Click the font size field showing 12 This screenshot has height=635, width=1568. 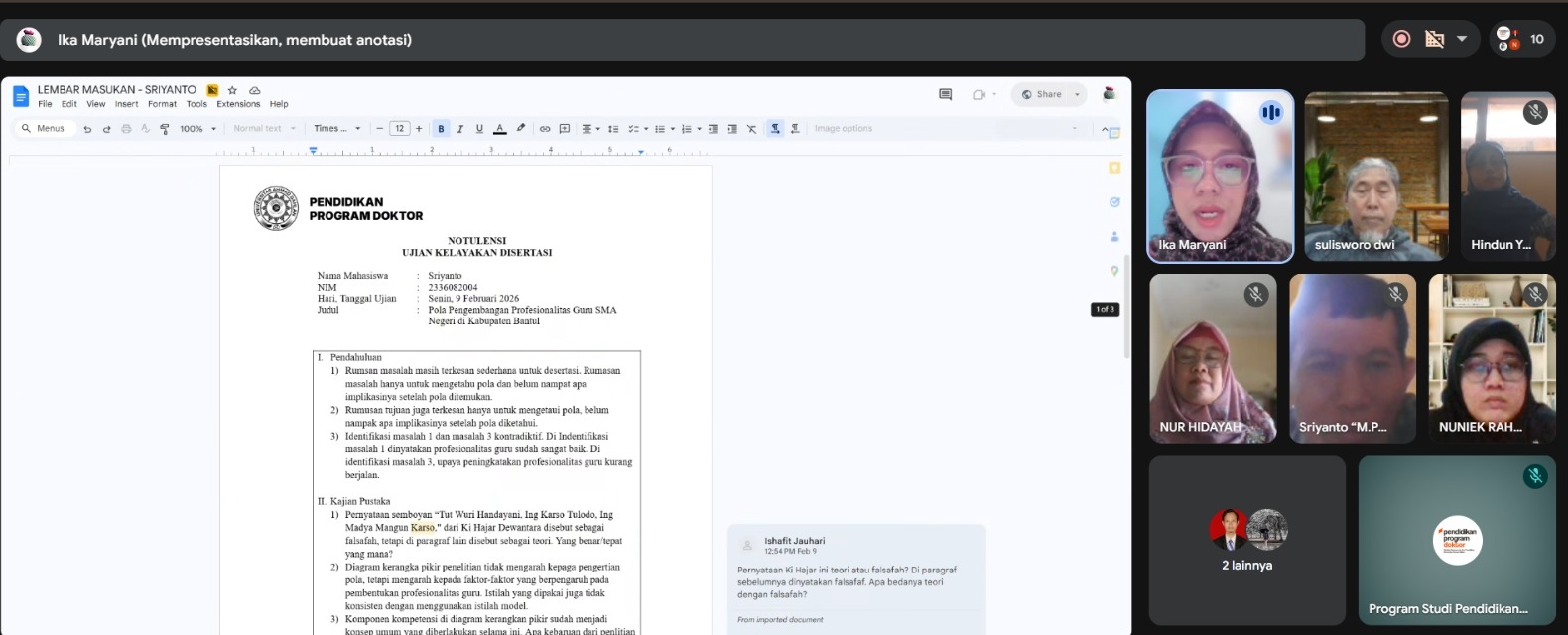[399, 129]
